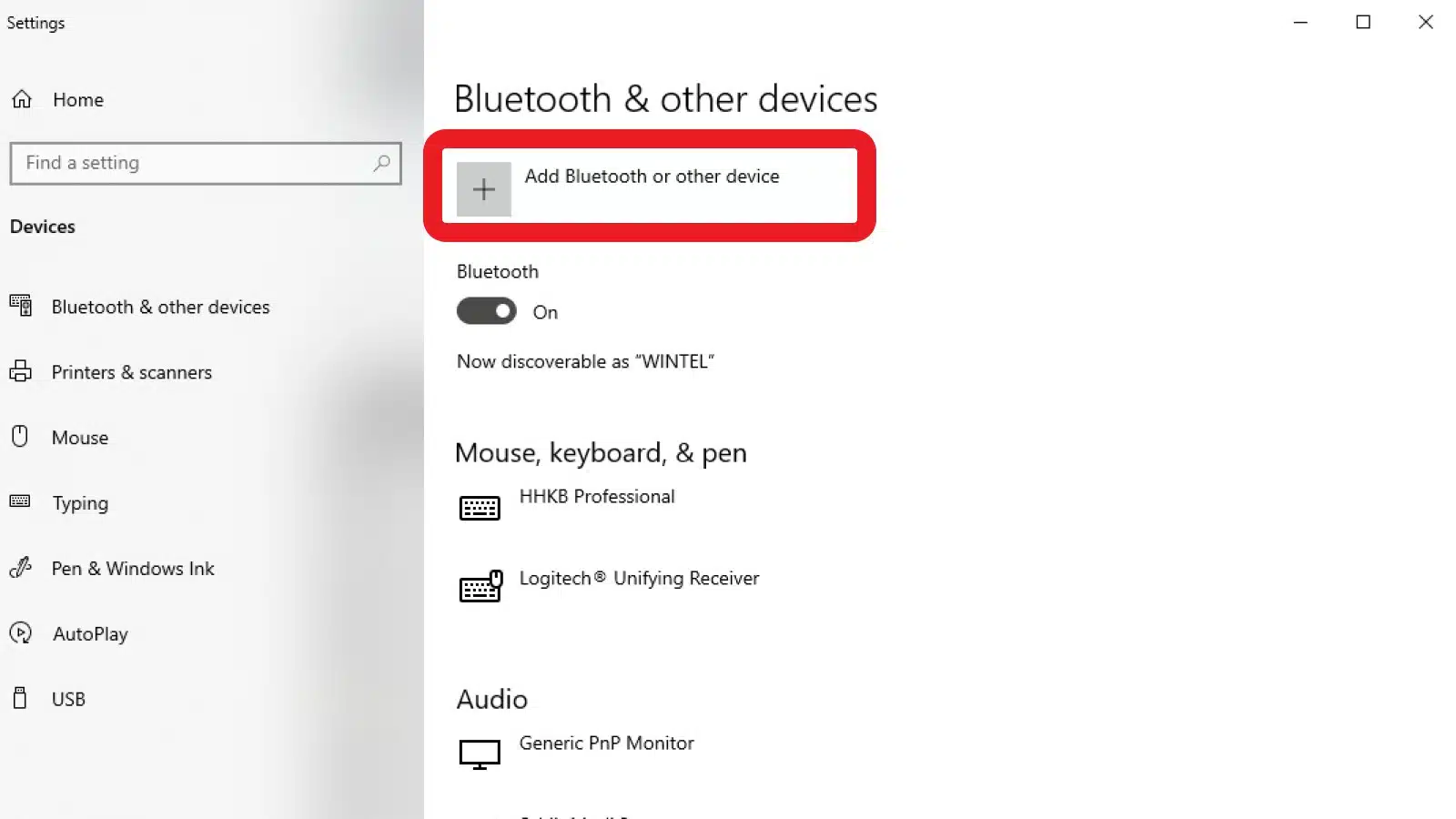Click the Home icon in the sidebar
This screenshot has width=1456, height=819.
pos(21,99)
